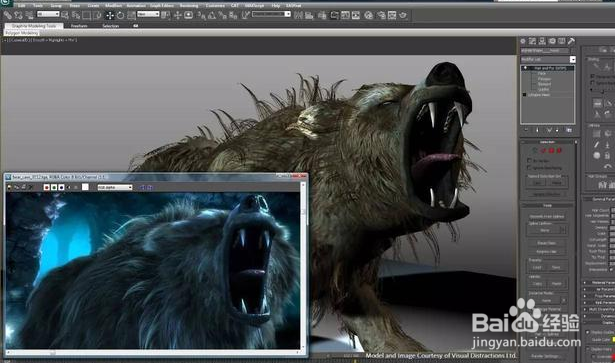The height and width of the screenshot is (363, 615).
Task: Open RGB Alpha channel dropdown in render window
Action: point(115,187)
